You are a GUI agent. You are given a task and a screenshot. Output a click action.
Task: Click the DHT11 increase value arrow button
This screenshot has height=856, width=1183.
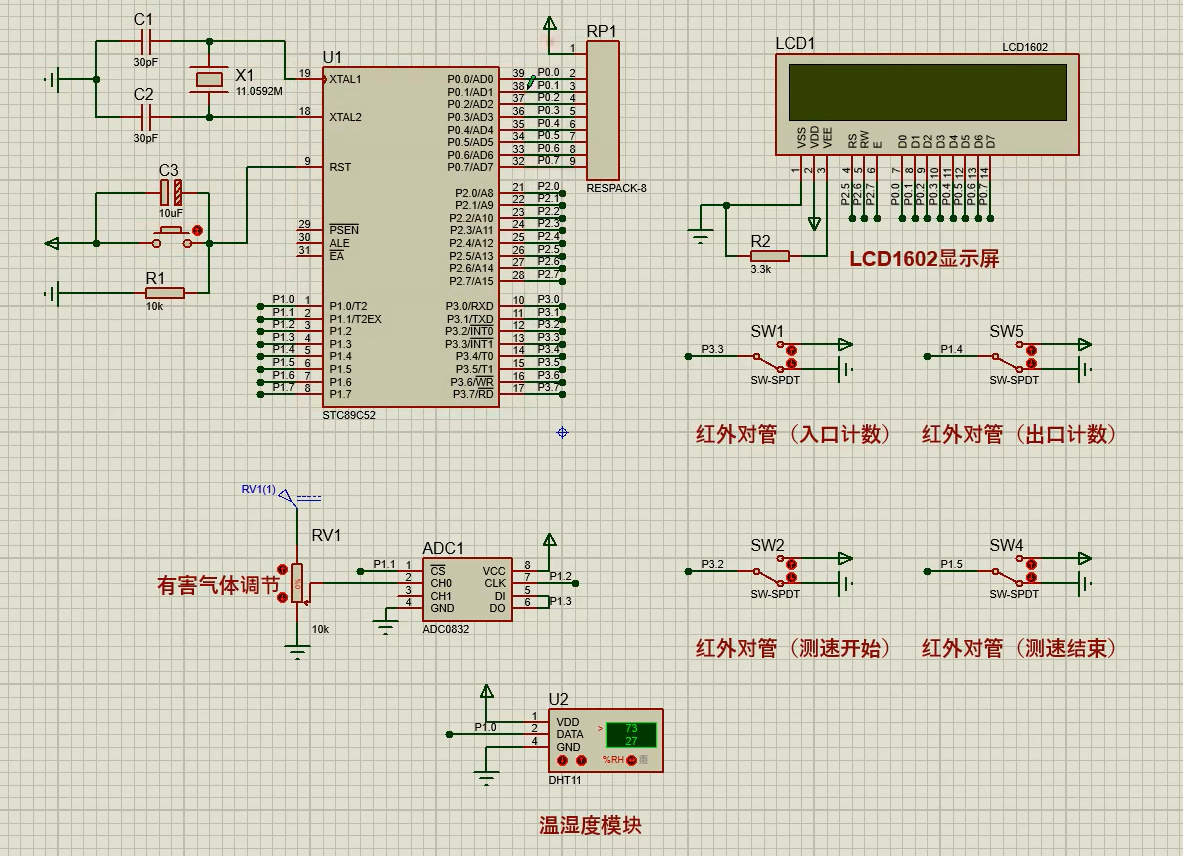coord(581,761)
